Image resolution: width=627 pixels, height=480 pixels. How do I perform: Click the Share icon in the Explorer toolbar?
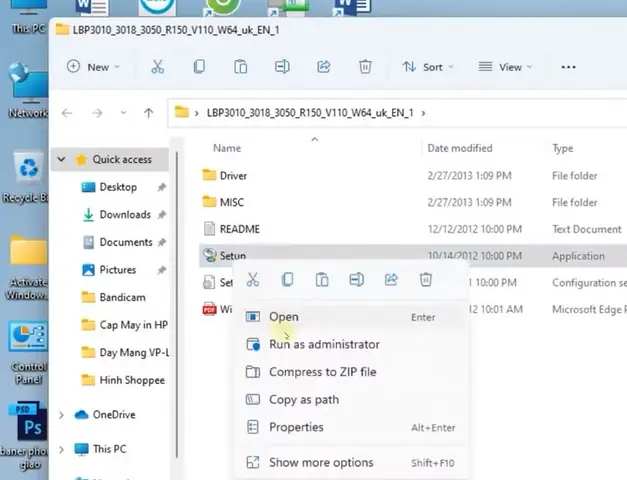click(323, 67)
